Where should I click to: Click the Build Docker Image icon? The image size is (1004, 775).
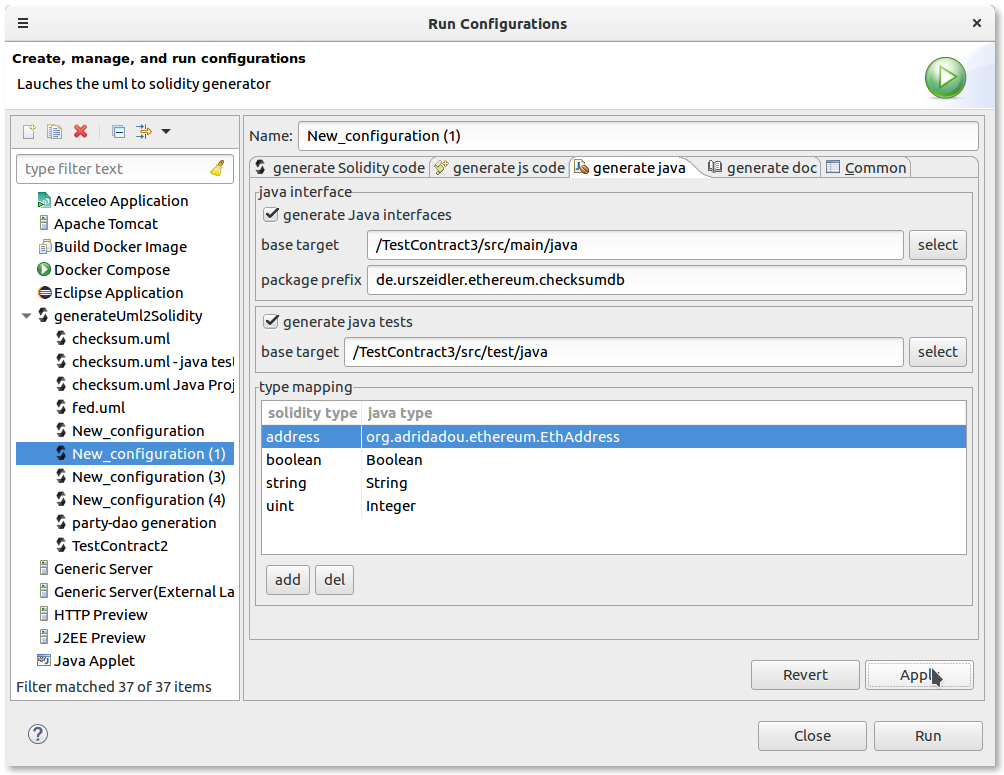[x=44, y=247]
